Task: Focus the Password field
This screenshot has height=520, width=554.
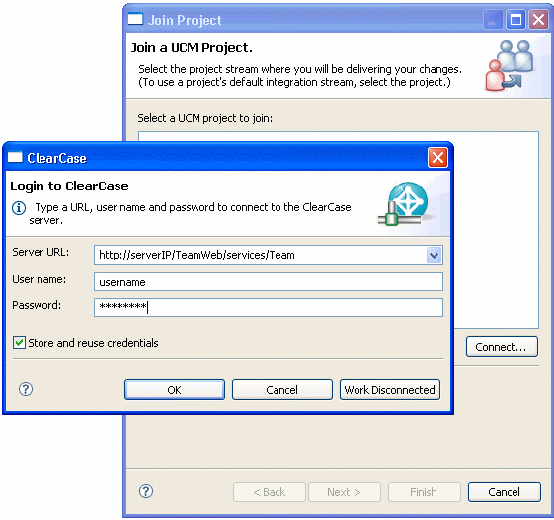Action: click(x=268, y=307)
